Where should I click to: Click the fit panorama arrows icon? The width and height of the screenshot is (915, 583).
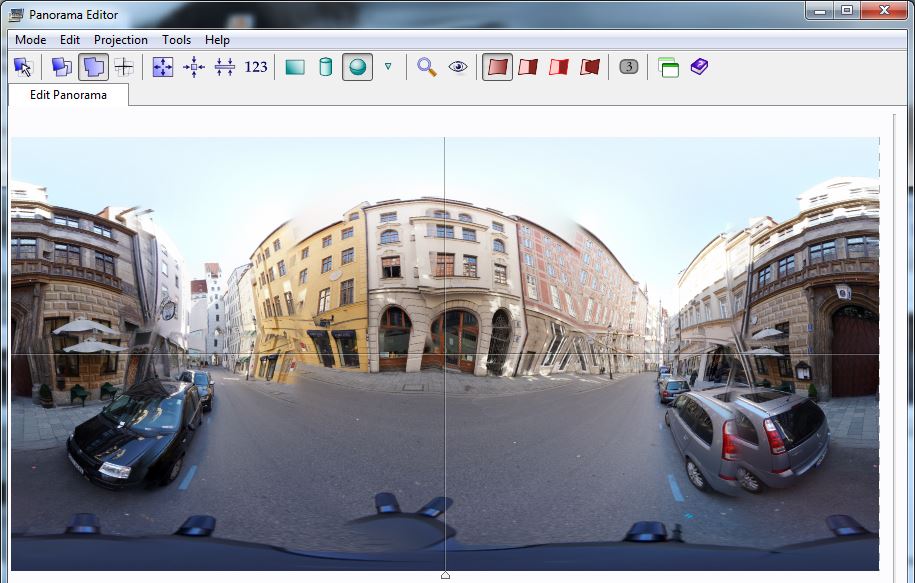[162, 67]
